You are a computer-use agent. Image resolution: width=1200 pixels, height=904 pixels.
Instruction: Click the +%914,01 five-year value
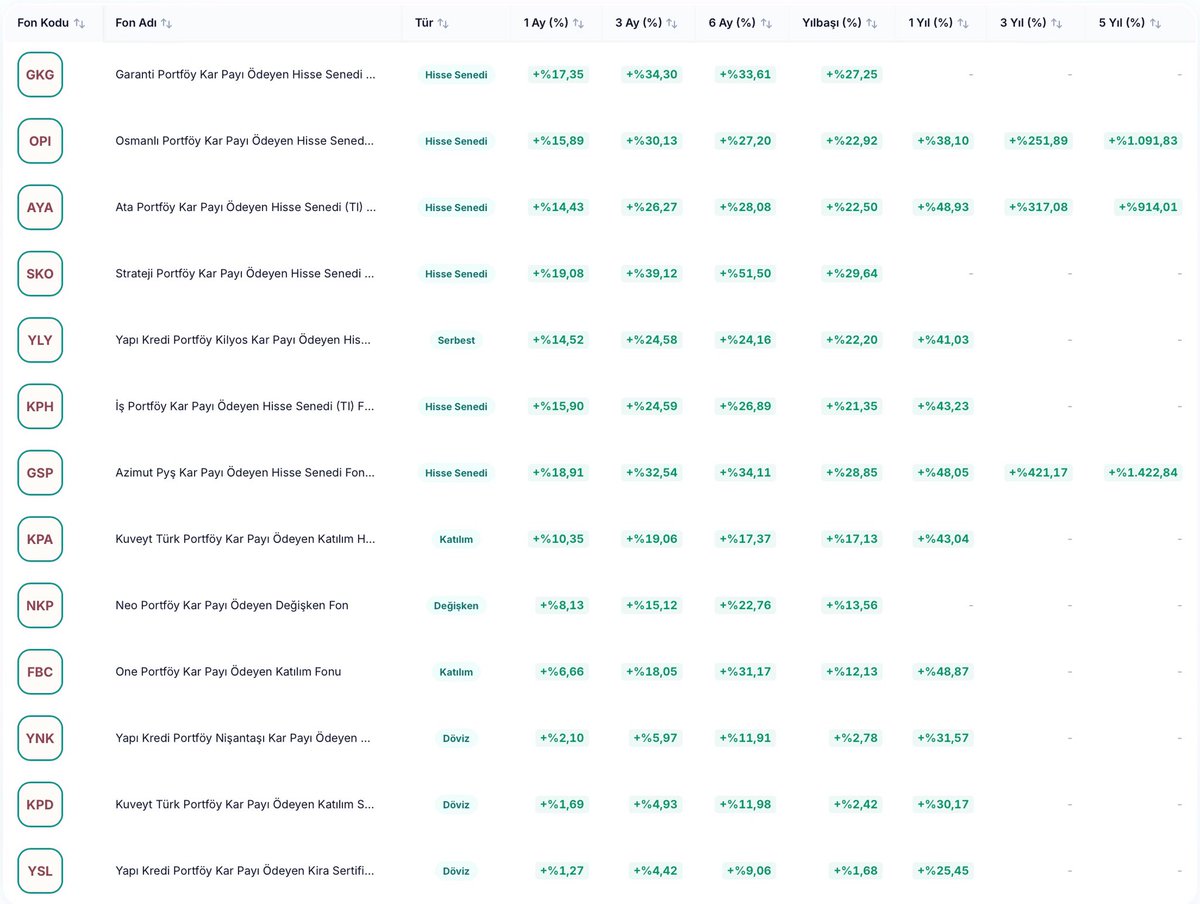(x=1149, y=207)
